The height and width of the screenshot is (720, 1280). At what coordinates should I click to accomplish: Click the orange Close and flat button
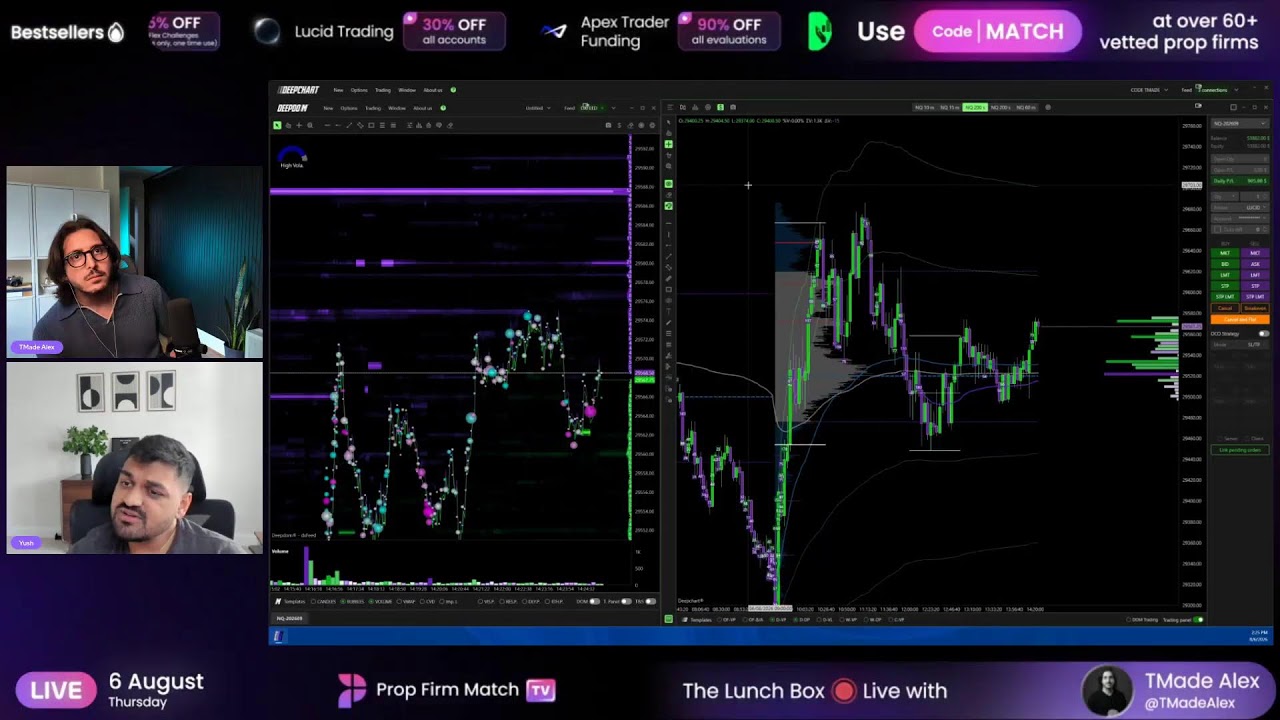click(x=1240, y=319)
